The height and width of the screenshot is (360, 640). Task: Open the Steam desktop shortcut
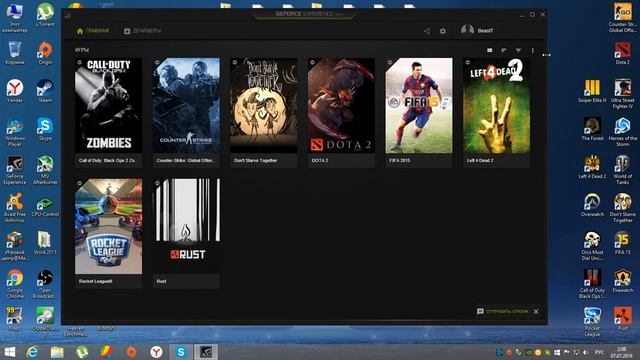coord(45,91)
